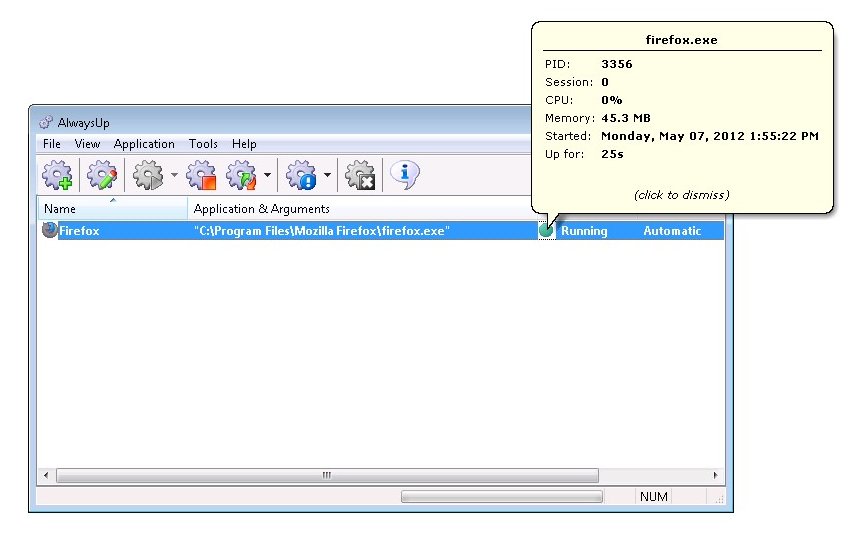This screenshot has height=535, width=858.
Task: Click the application report gear with exclamation
Action: pos(301,175)
